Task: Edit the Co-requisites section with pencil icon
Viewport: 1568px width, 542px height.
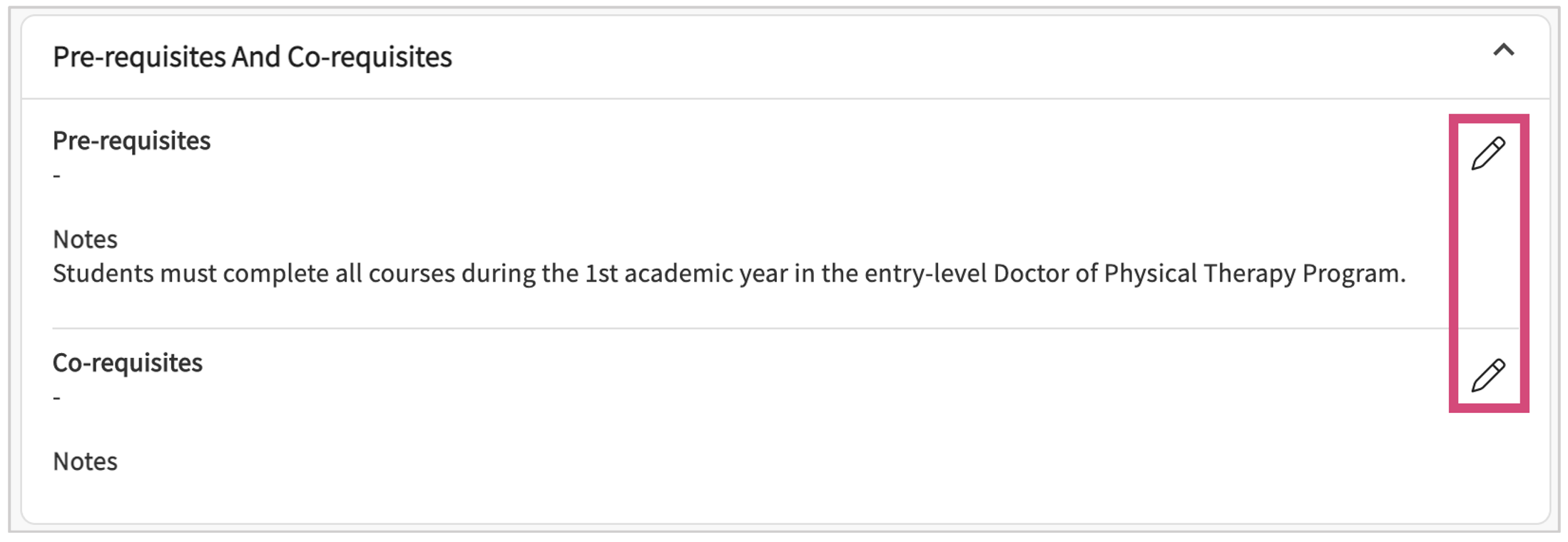Action: (x=1488, y=375)
